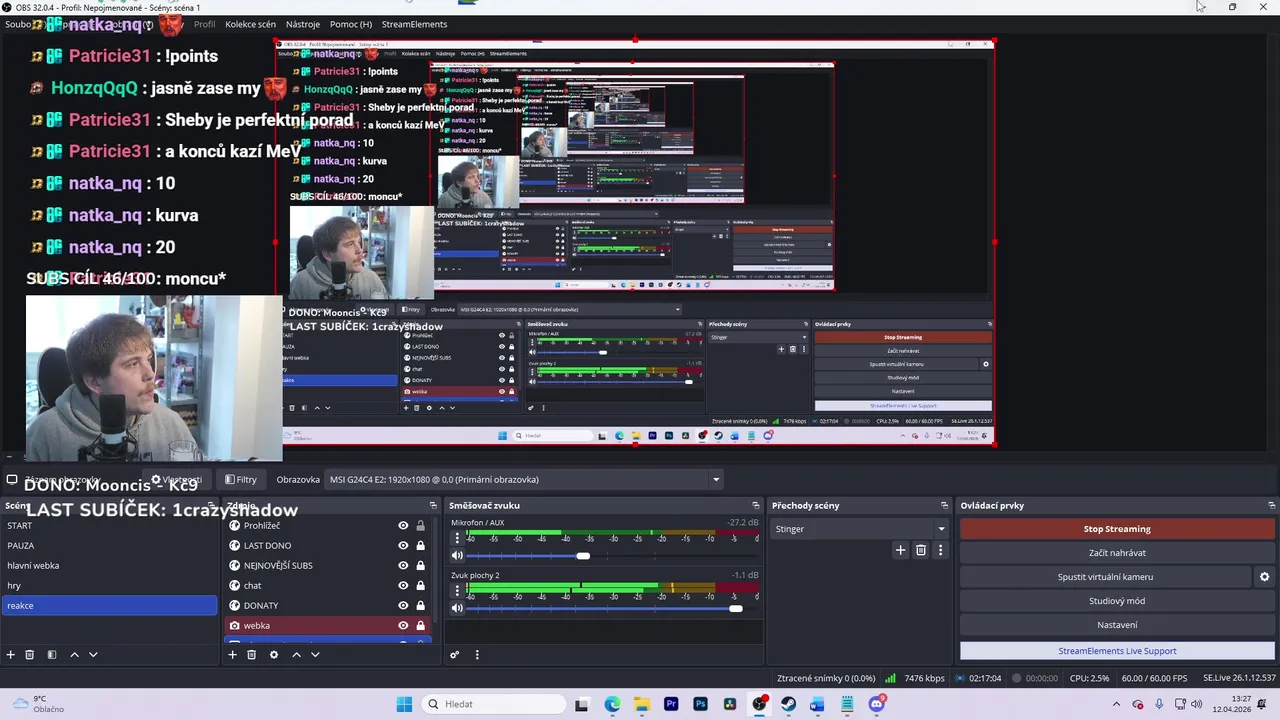This screenshot has height=720, width=1280.
Task: Open Discord from the taskbar
Action: [877, 704]
